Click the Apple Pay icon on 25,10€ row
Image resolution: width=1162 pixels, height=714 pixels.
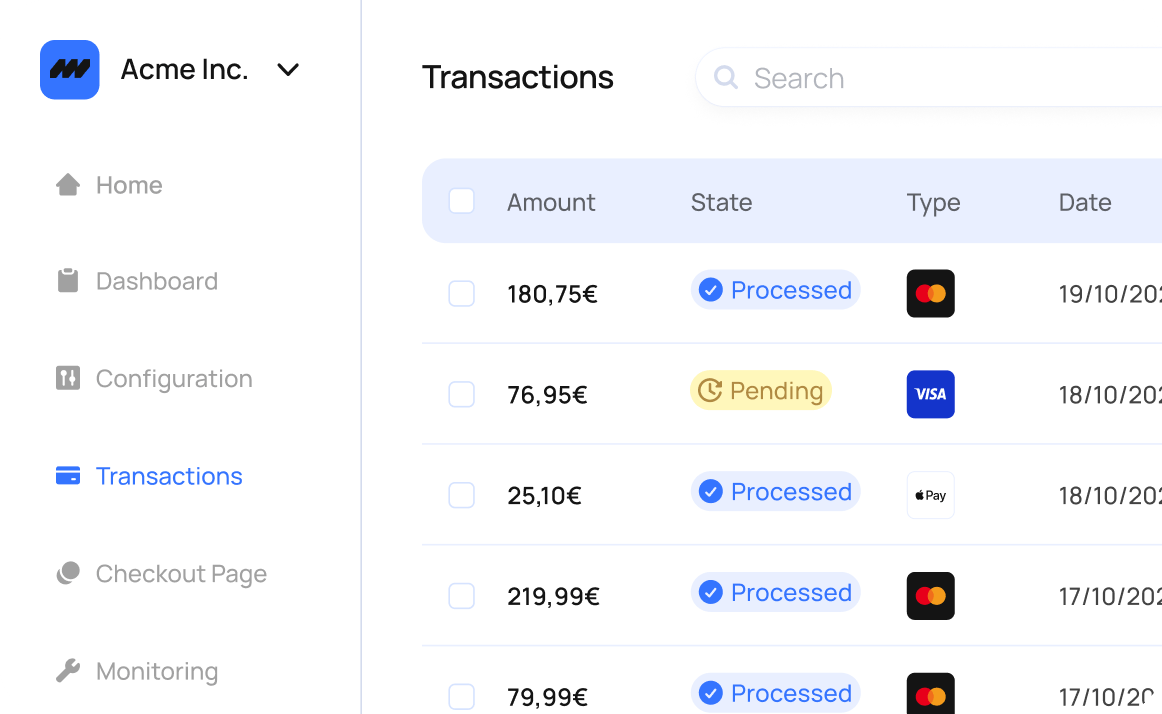[x=931, y=495]
